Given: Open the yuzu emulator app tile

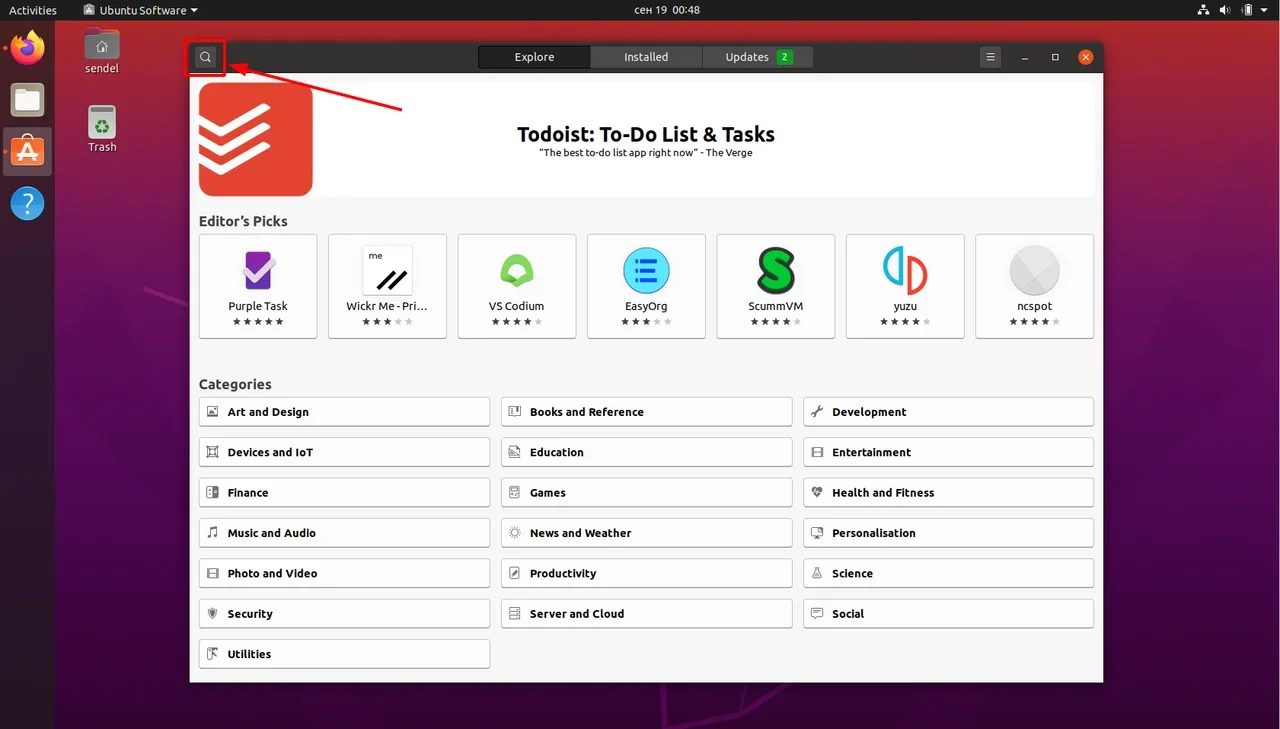Looking at the screenshot, I should [x=905, y=286].
